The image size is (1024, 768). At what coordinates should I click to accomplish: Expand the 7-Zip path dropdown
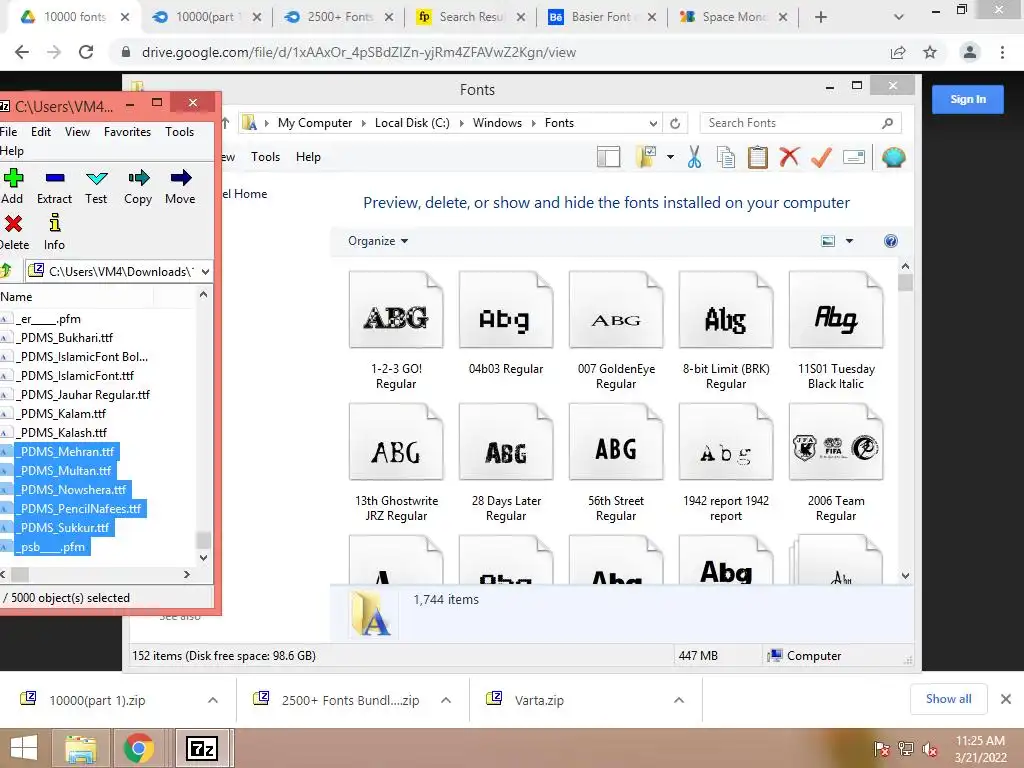pos(205,271)
